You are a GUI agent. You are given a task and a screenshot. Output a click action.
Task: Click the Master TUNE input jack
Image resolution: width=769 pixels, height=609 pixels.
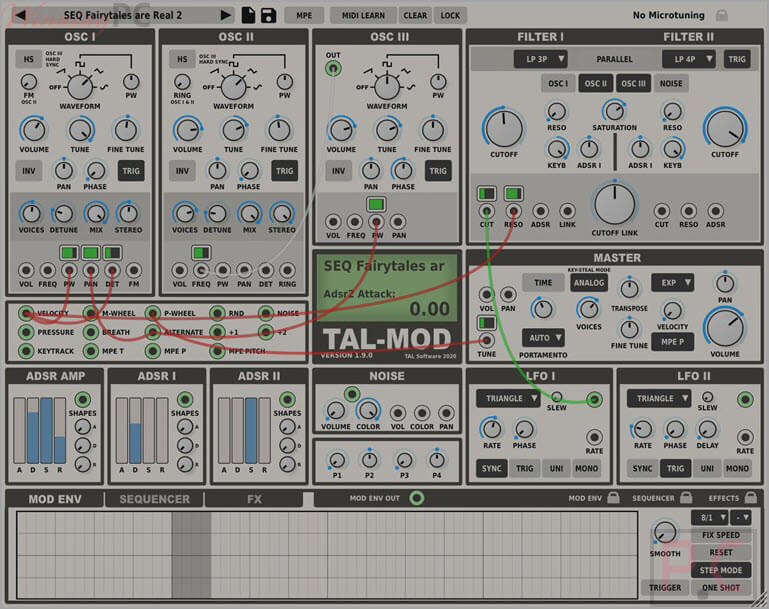click(486, 340)
